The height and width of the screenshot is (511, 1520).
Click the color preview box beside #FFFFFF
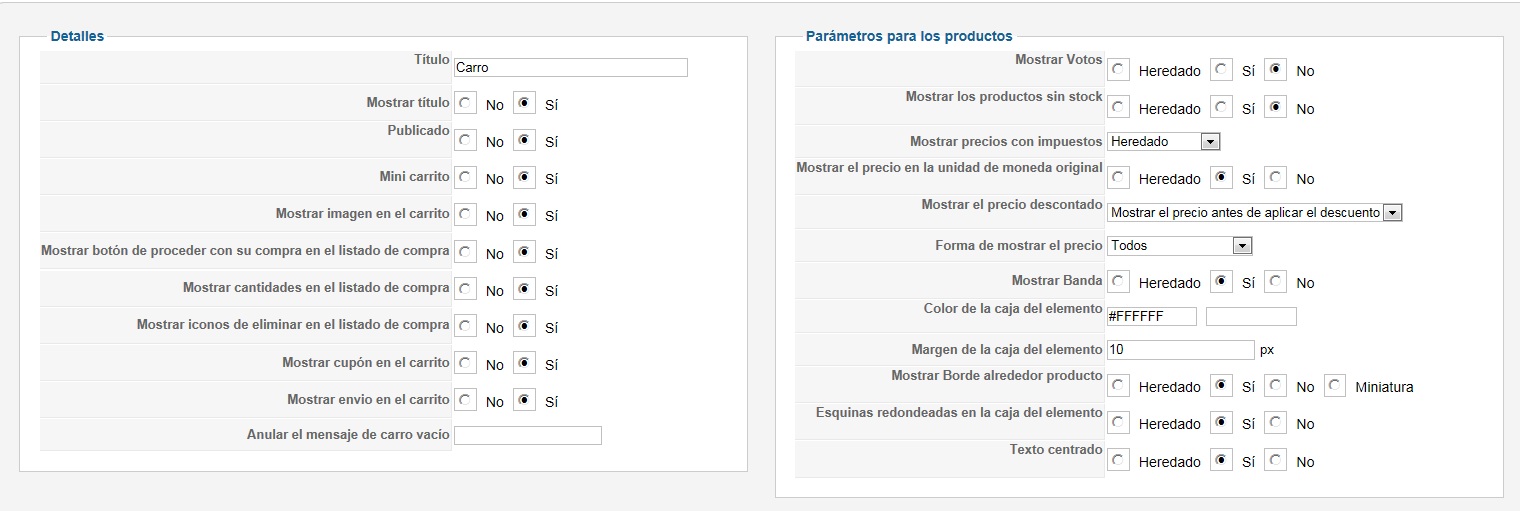pyautogui.click(x=1251, y=316)
